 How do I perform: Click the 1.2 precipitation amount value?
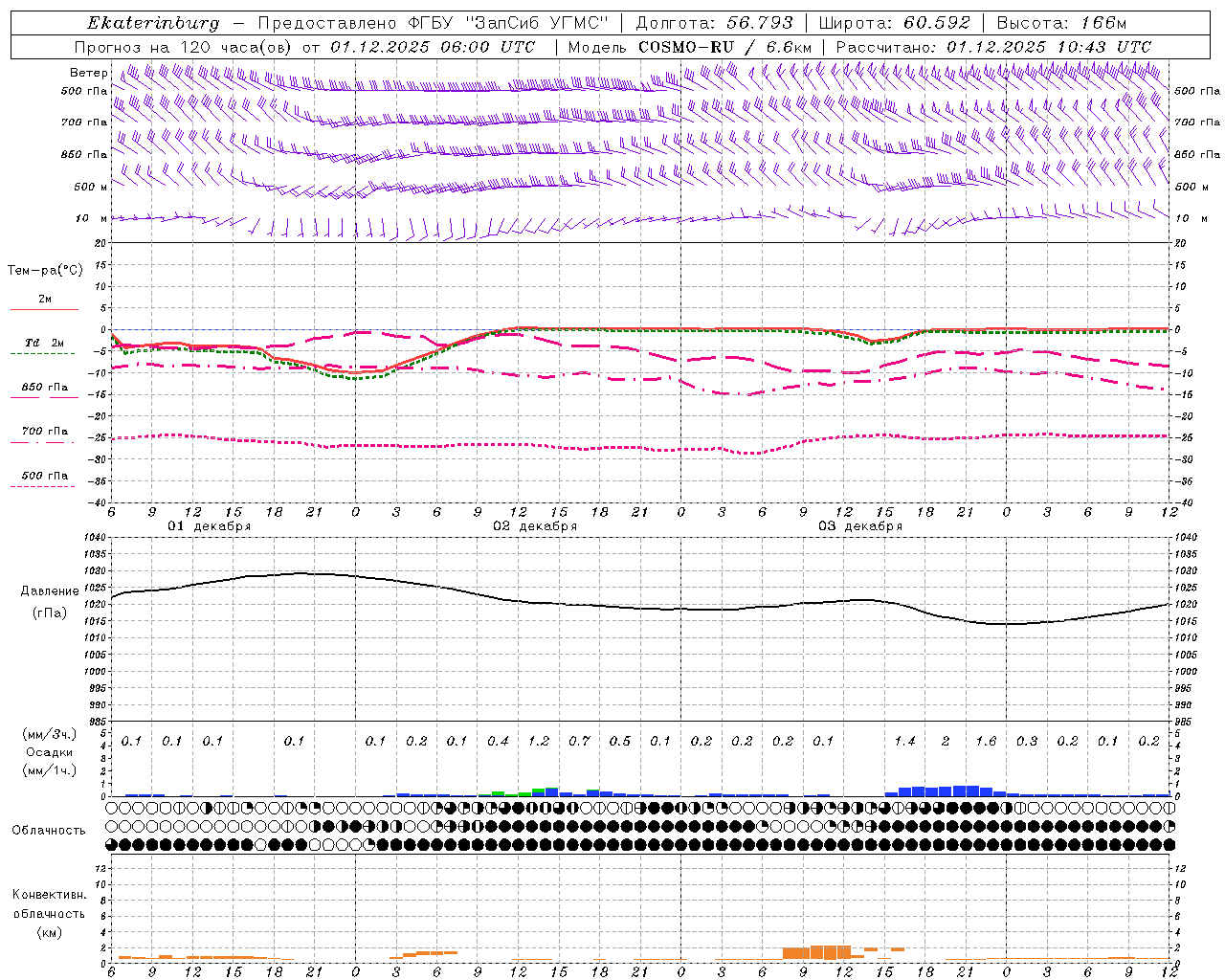[539, 742]
